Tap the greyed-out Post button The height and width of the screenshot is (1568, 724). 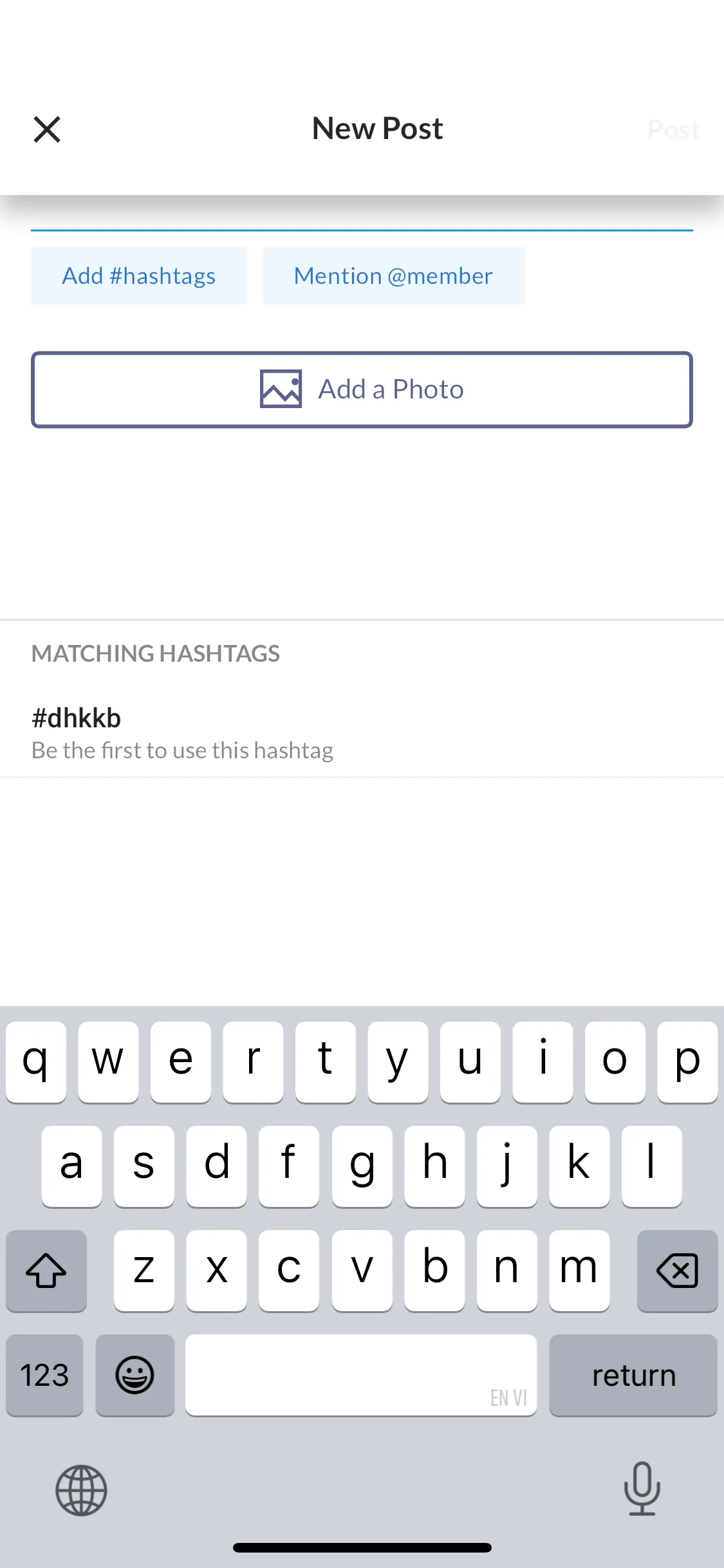(x=674, y=130)
